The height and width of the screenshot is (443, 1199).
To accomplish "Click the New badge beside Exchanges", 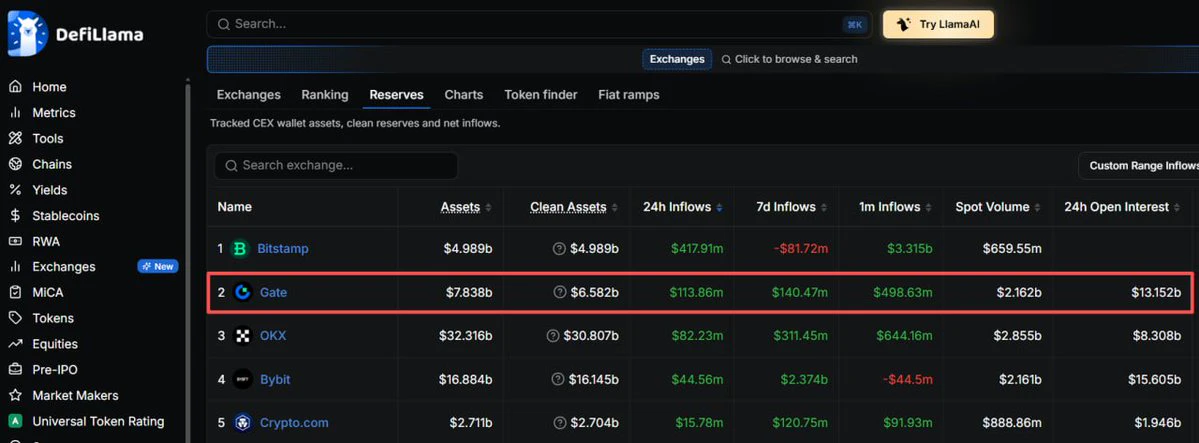I will tap(158, 267).
